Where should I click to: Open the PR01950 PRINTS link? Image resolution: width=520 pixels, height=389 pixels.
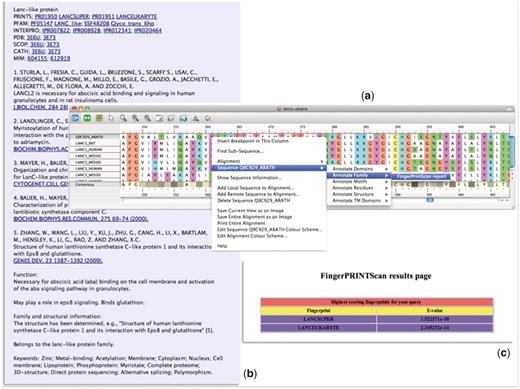click(46, 16)
